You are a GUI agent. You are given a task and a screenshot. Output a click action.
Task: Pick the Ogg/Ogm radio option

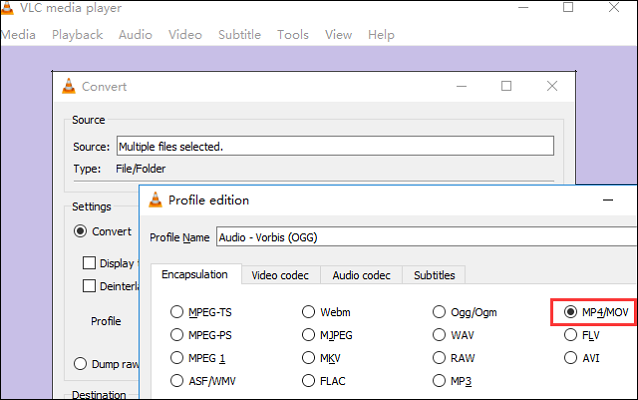point(439,311)
